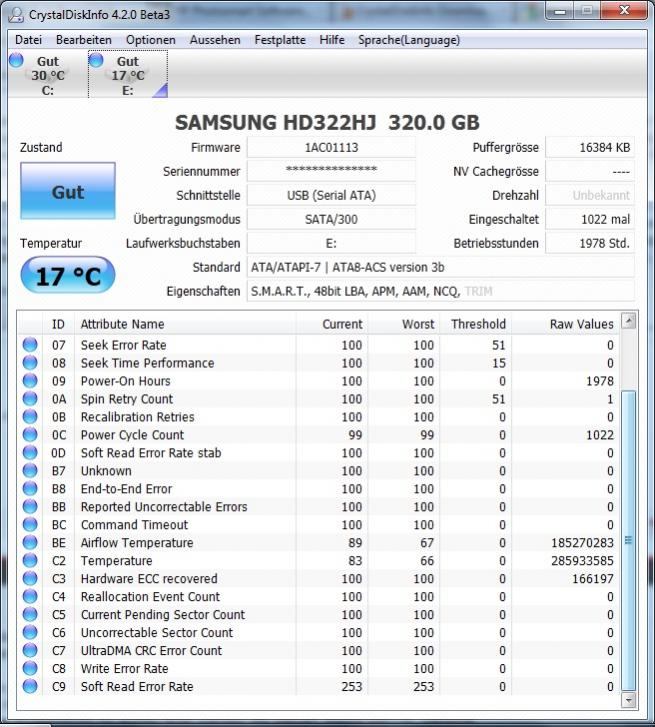Open the Sprache(Language) menu
Viewport: 655px width, 727px height.
[409, 40]
